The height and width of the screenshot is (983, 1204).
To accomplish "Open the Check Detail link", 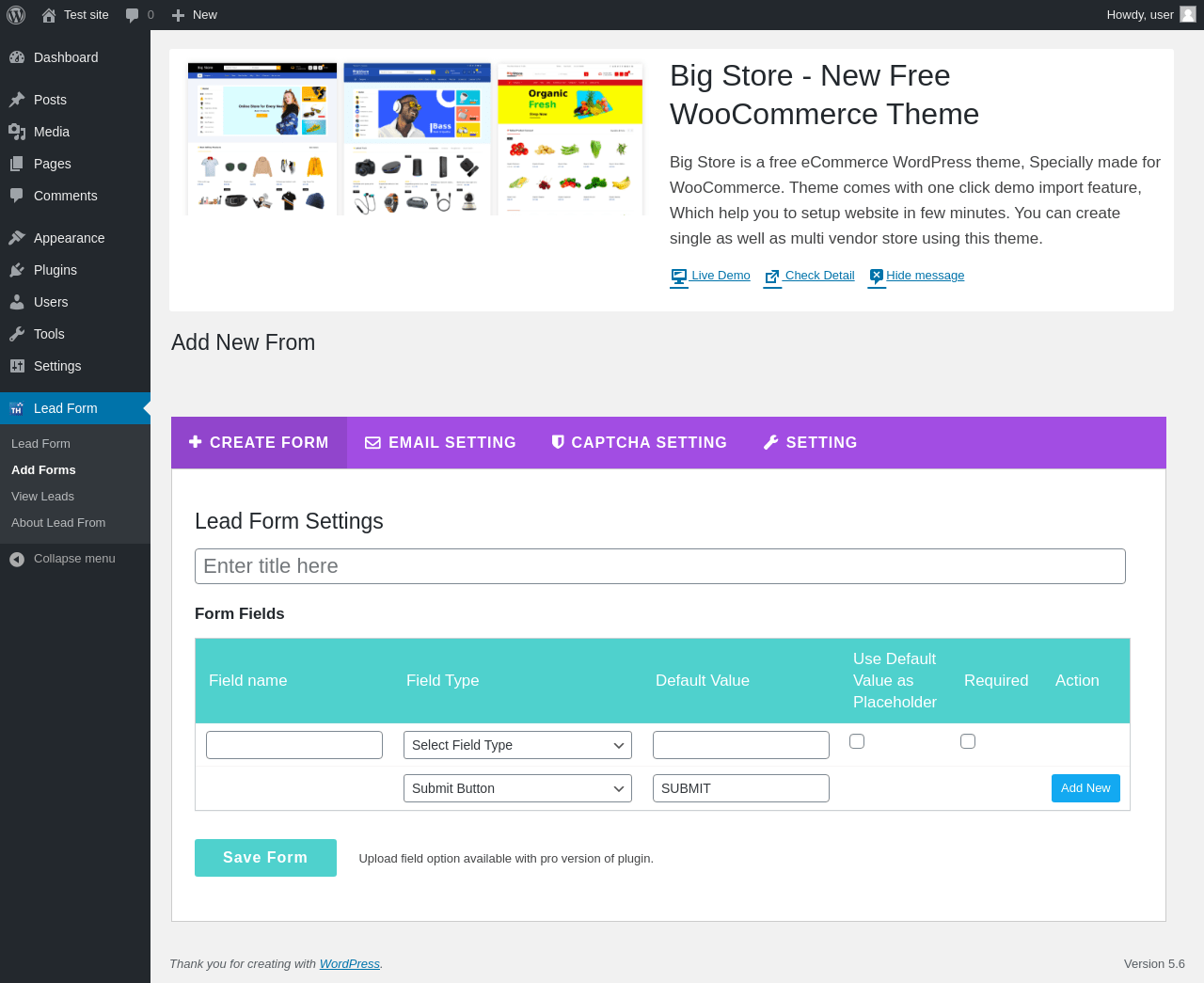I will point(819,276).
